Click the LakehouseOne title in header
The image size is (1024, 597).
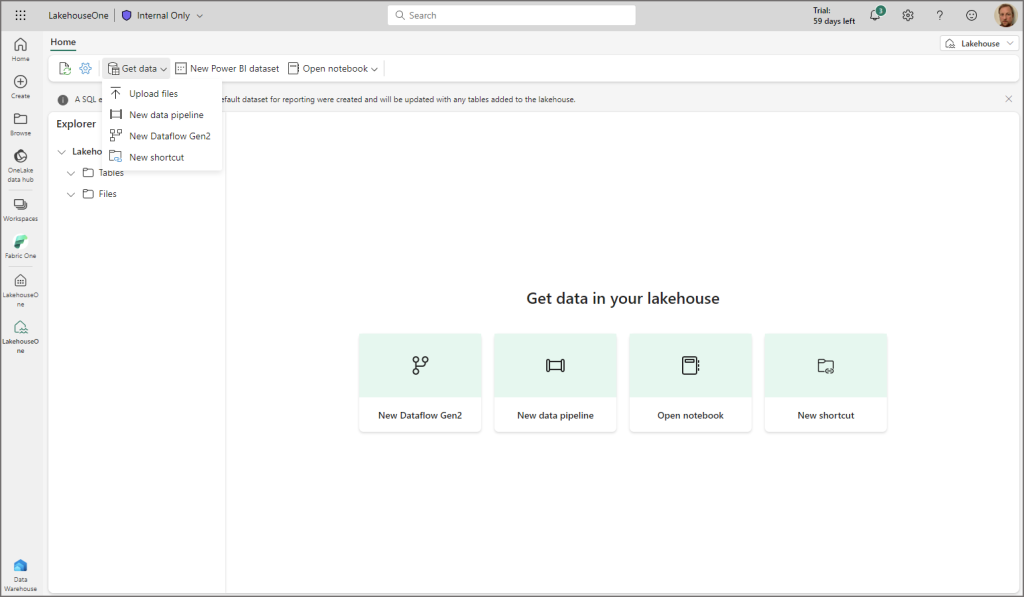point(78,16)
